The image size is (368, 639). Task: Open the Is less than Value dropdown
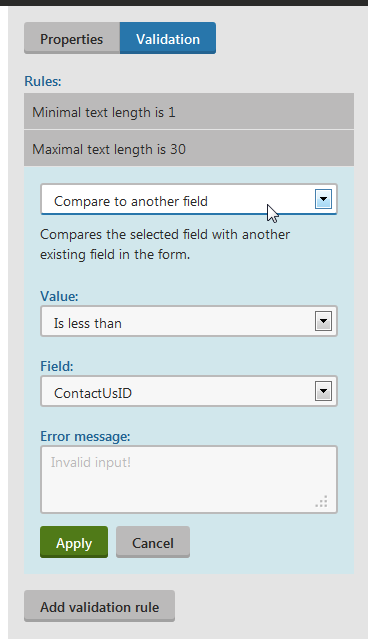click(x=189, y=322)
